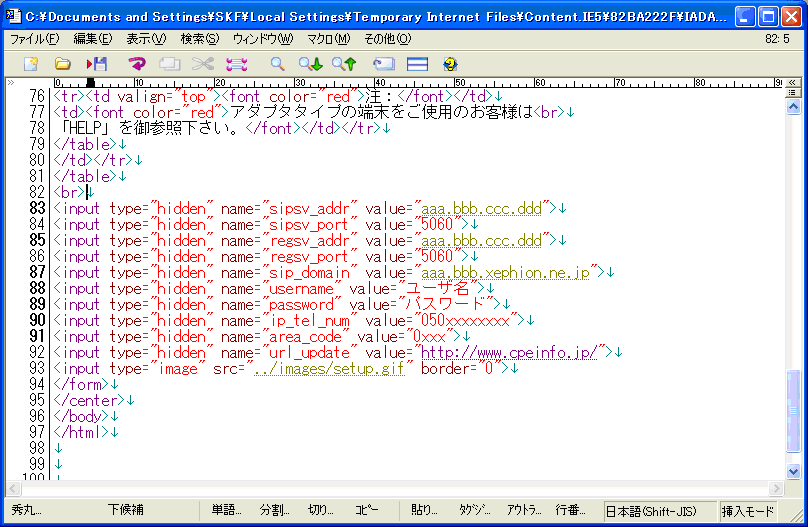Image resolution: width=808 pixels, height=527 pixels.
Task: Toggle the 挿入モード insert mode indicator
Action: [748, 511]
